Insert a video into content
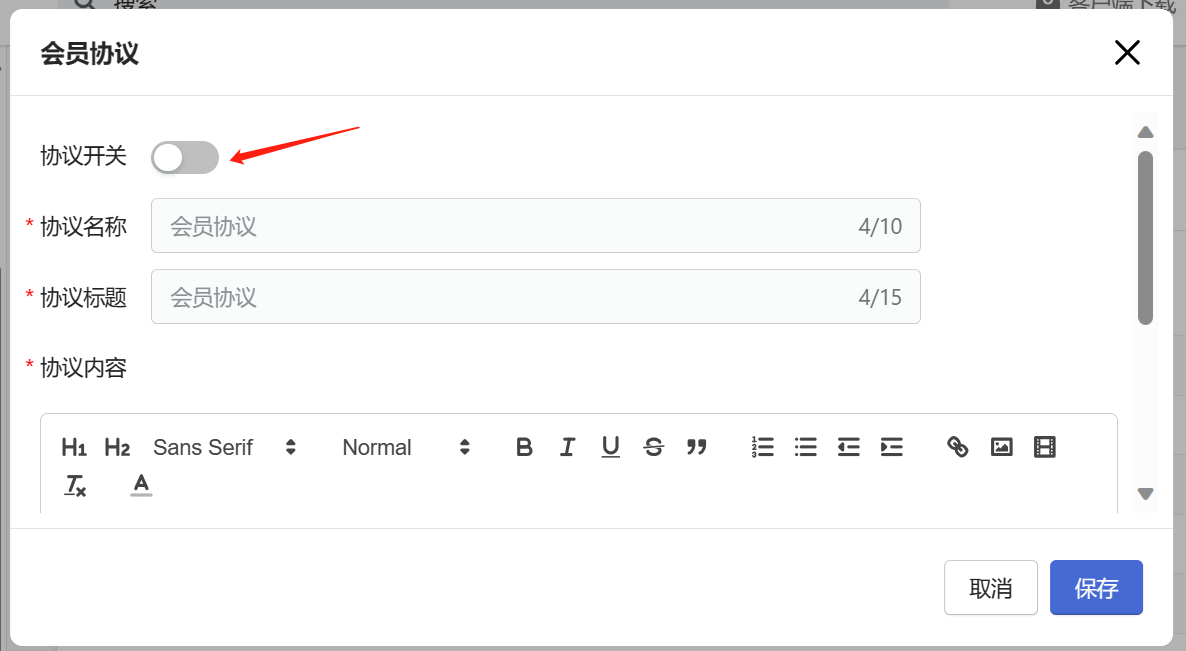The height and width of the screenshot is (651, 1186). 1045,448
